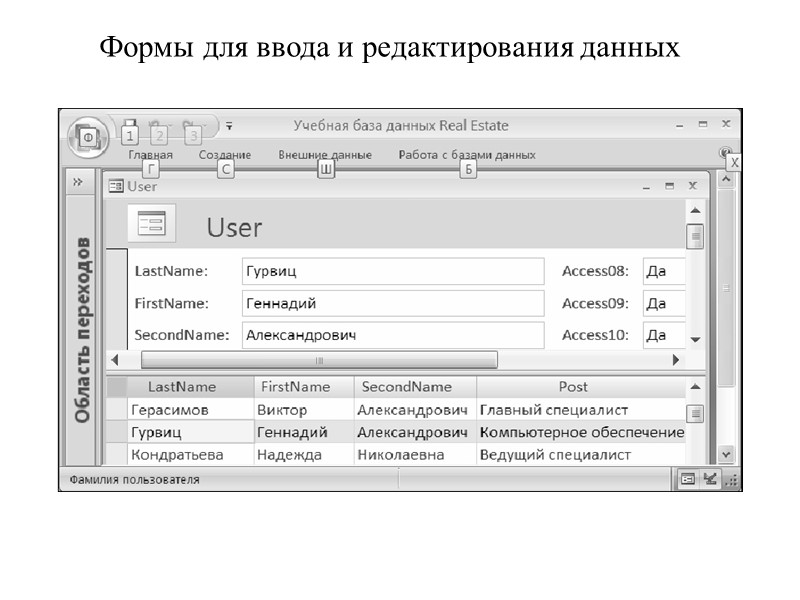Viewport: 800px width, 600px height.
Task: Click the form's vertical scroll up arrow
Action: click(695, 210)
